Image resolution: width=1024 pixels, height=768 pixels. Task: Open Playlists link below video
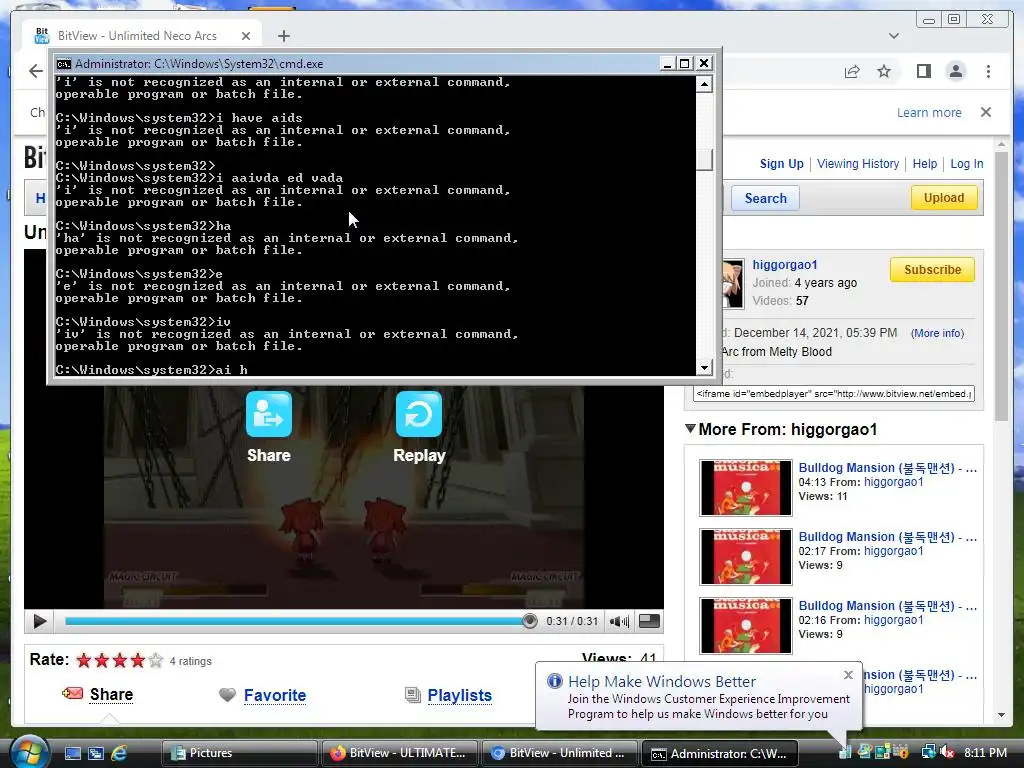pos(459,695)
